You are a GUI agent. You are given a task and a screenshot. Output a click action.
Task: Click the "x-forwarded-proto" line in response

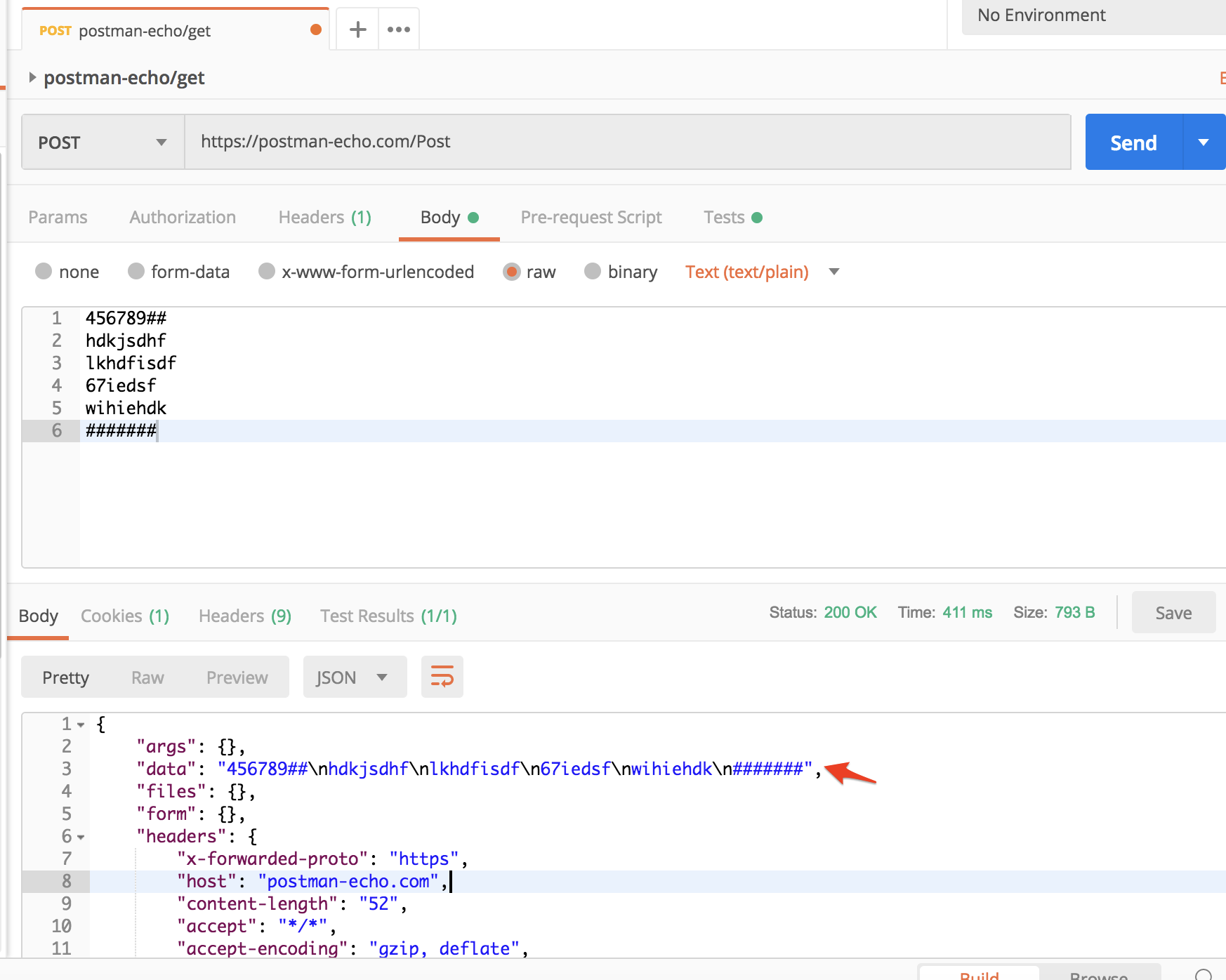[x=322, y=859]
